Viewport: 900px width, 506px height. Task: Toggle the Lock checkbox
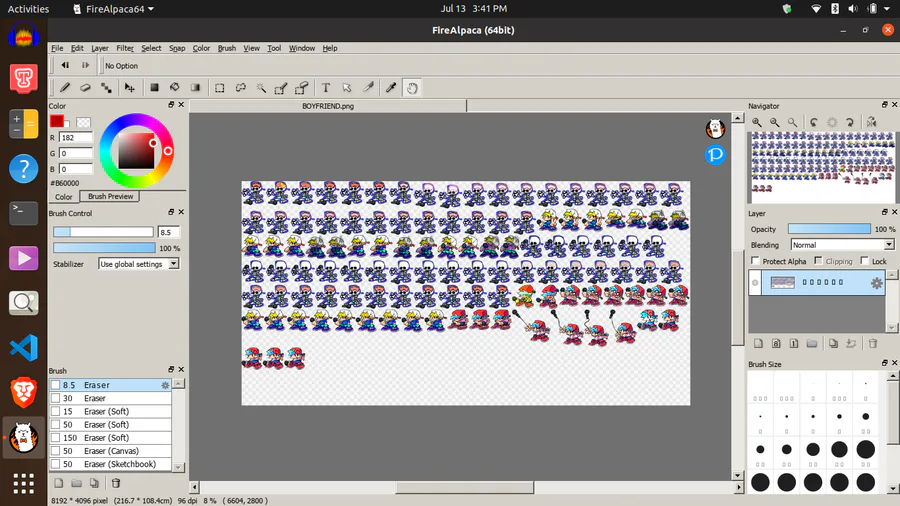point(865,261)
